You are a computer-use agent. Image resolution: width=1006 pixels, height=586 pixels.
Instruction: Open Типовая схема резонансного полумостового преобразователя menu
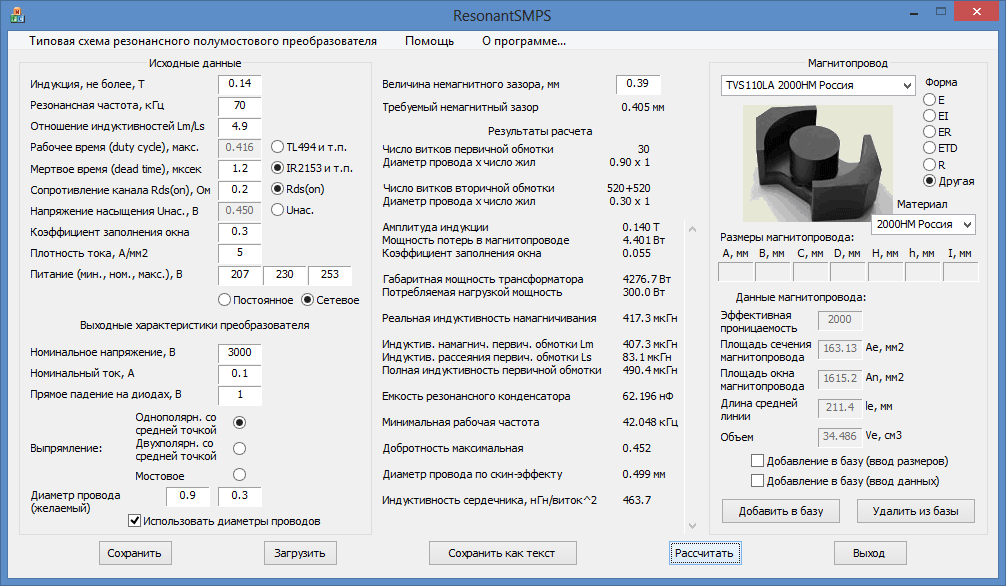pyautogui.click(x=203, y=41)
